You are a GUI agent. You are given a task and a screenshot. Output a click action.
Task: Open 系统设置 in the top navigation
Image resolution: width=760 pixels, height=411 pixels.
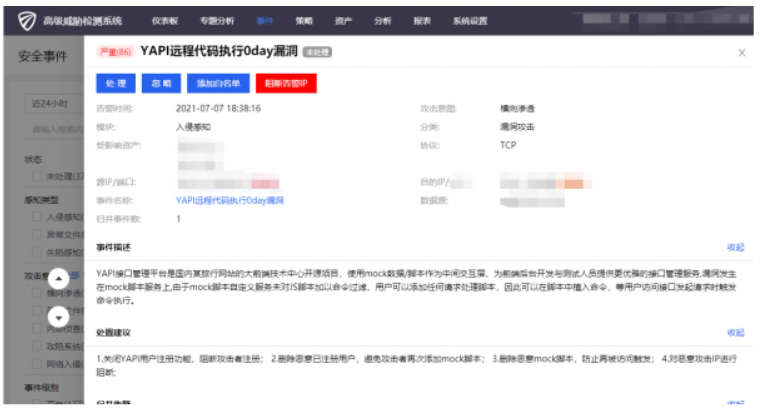pyautogui.click(x=470, y=21)
